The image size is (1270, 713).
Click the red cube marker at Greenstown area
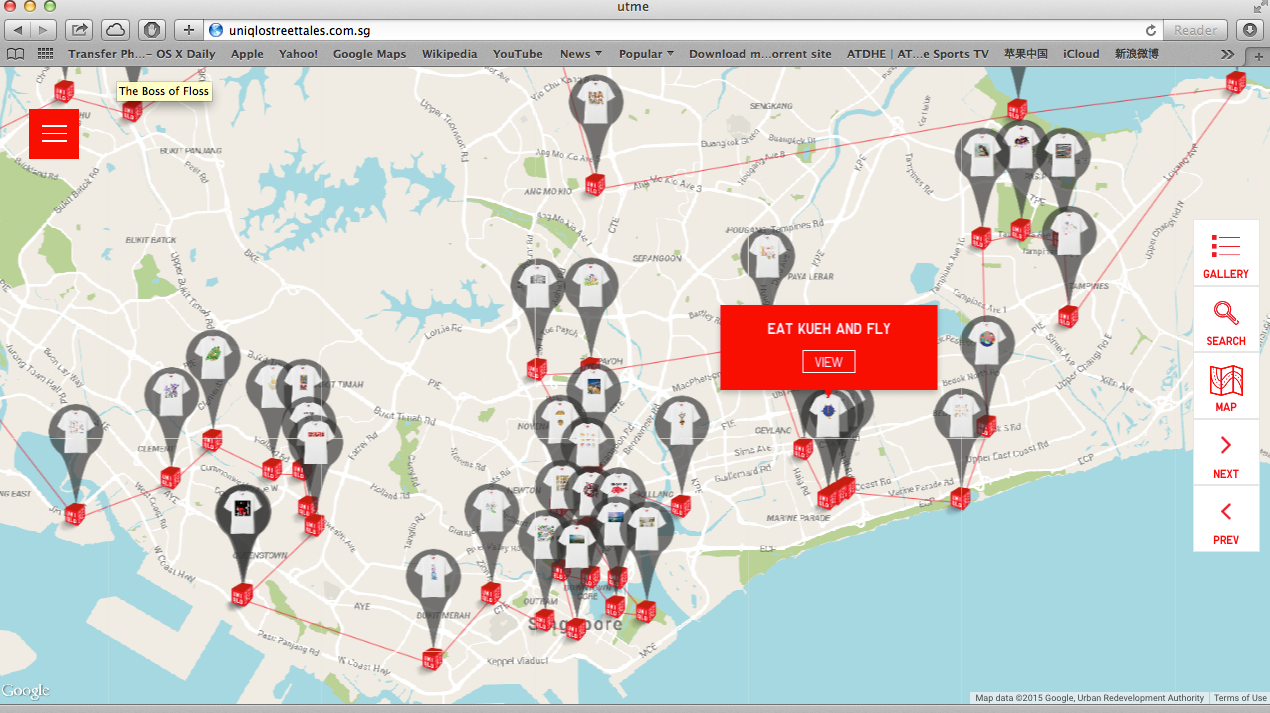click(241, 595)
